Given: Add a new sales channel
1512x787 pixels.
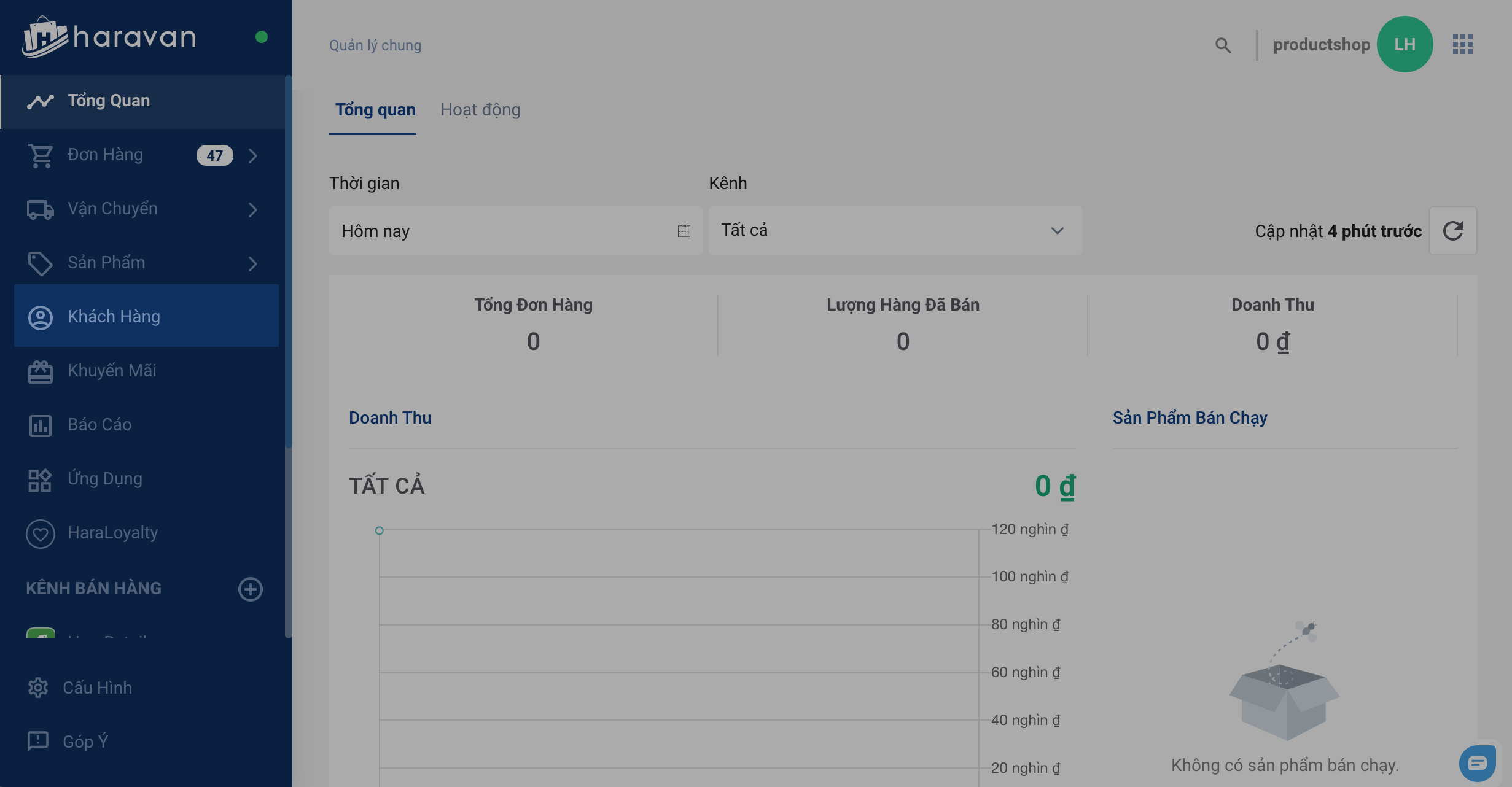Looking at the screenshot, I should [x=250, y=589].
